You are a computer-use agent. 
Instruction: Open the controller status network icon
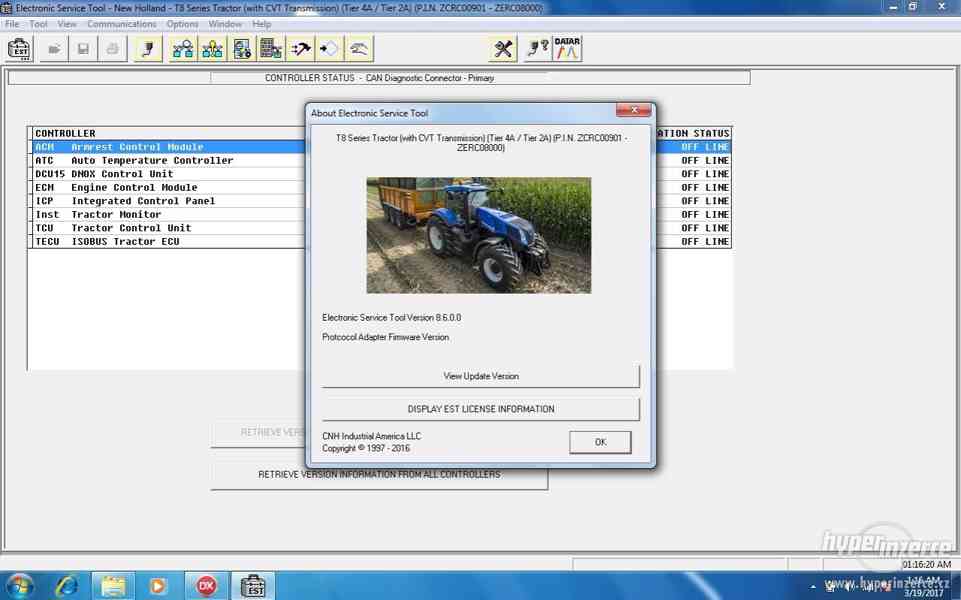(183, 49)
